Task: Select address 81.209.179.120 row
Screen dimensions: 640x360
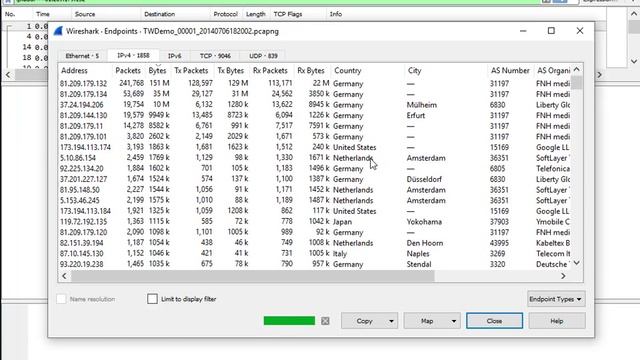Action: 315,232
